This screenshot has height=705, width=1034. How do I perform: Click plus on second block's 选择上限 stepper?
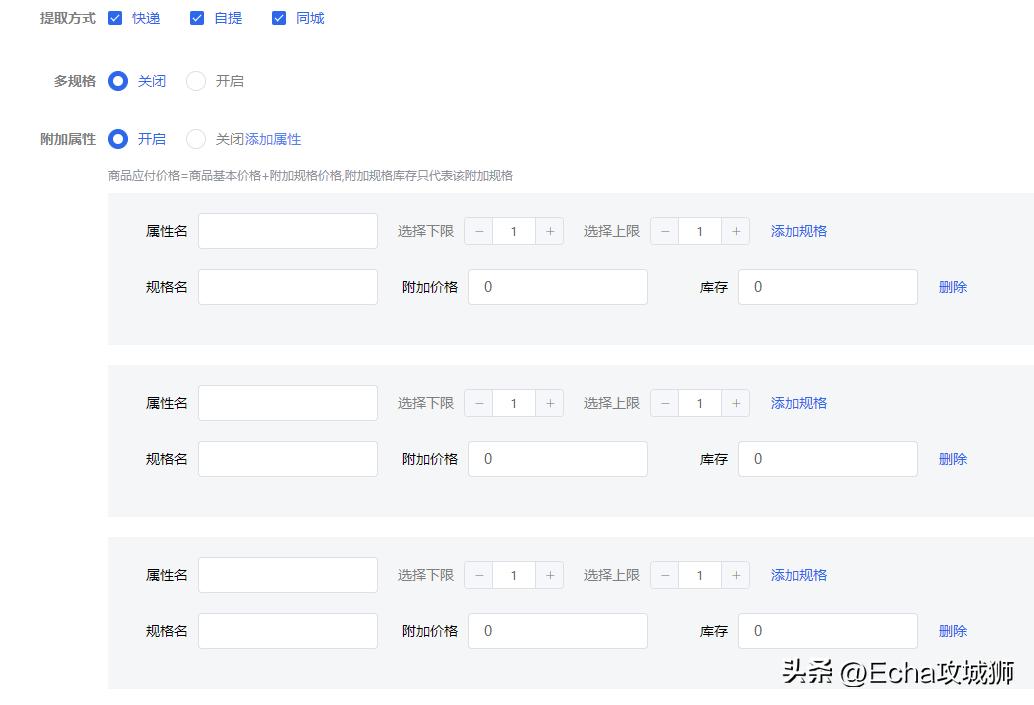point(735,403)
